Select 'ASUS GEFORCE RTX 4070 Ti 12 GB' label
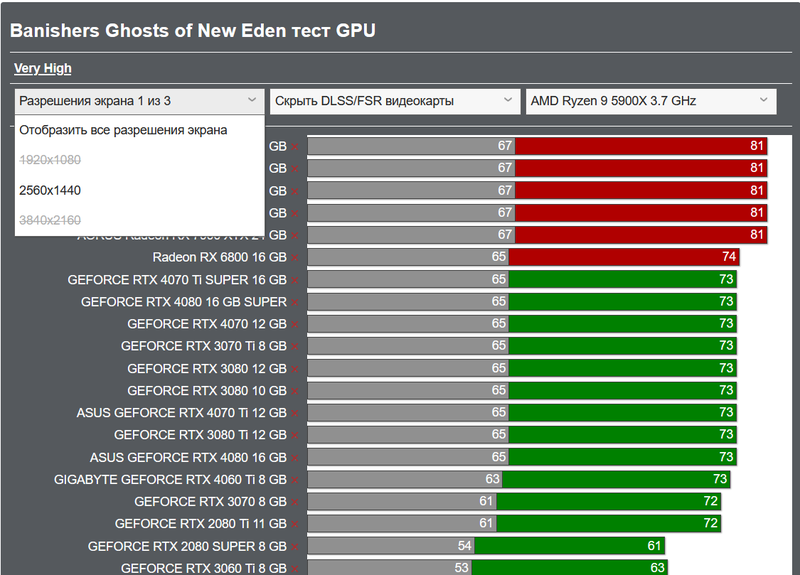800x575 pixels. [182, 413]
